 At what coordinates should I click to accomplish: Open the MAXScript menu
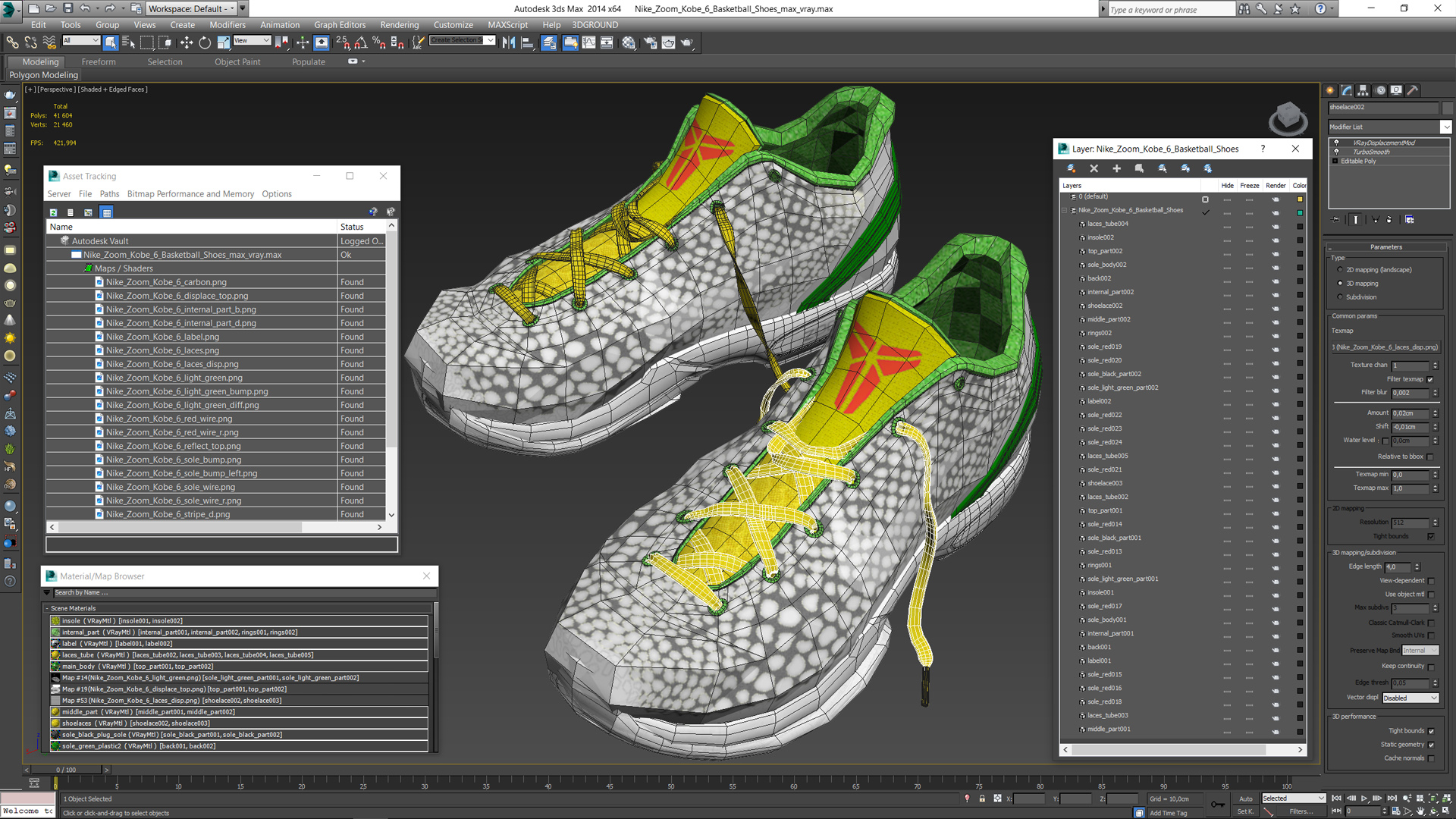tap(507, 24)
